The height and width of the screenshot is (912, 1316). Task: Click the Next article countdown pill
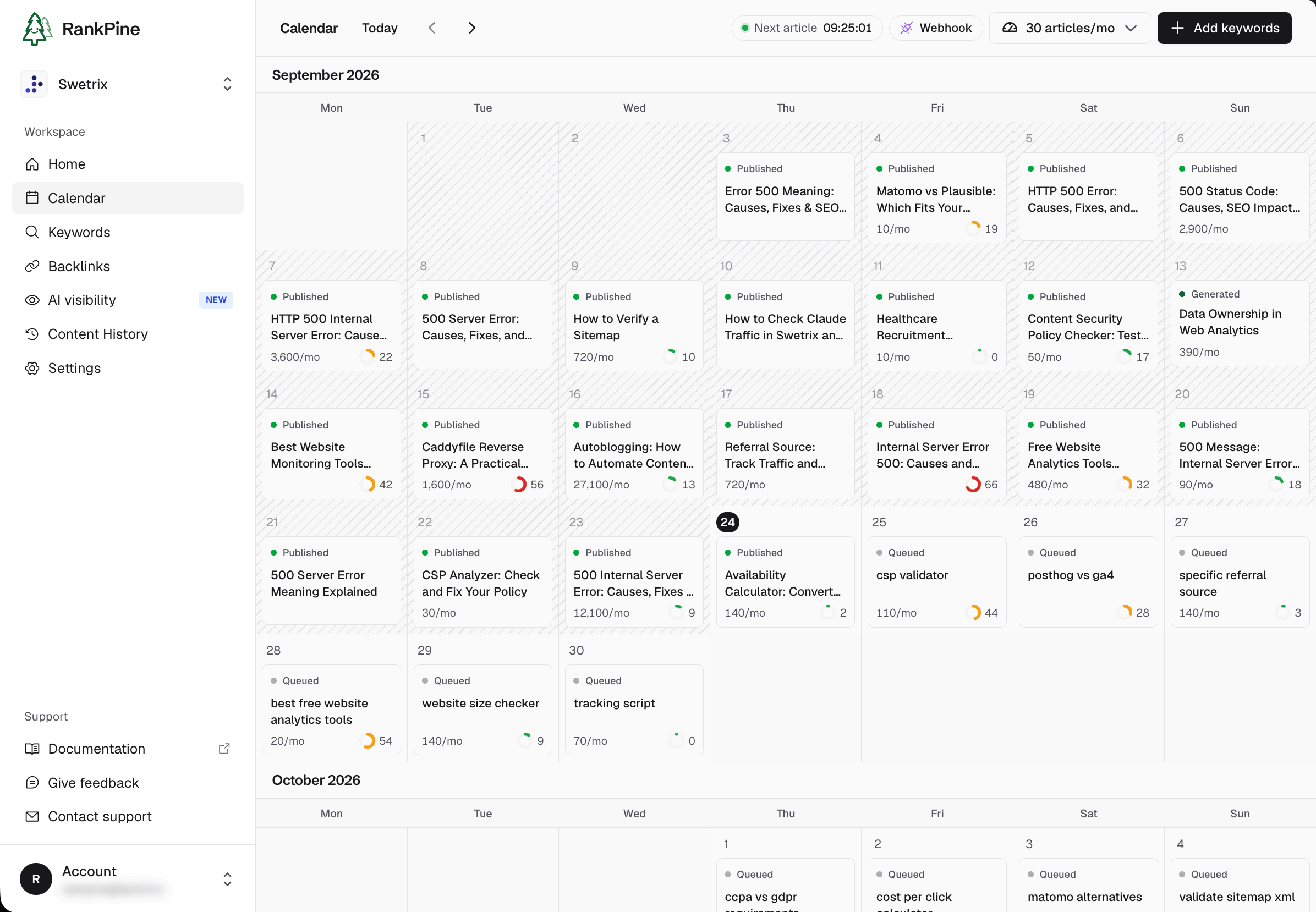point(807,28)
